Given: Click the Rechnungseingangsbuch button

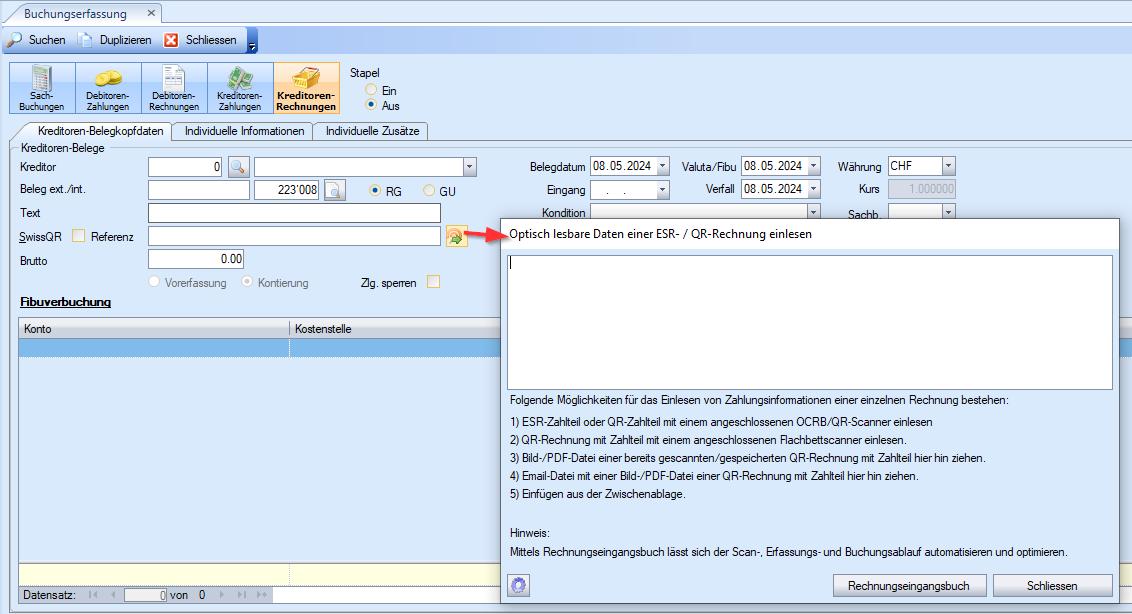Looking at the screenshot, I should point(909,585).
